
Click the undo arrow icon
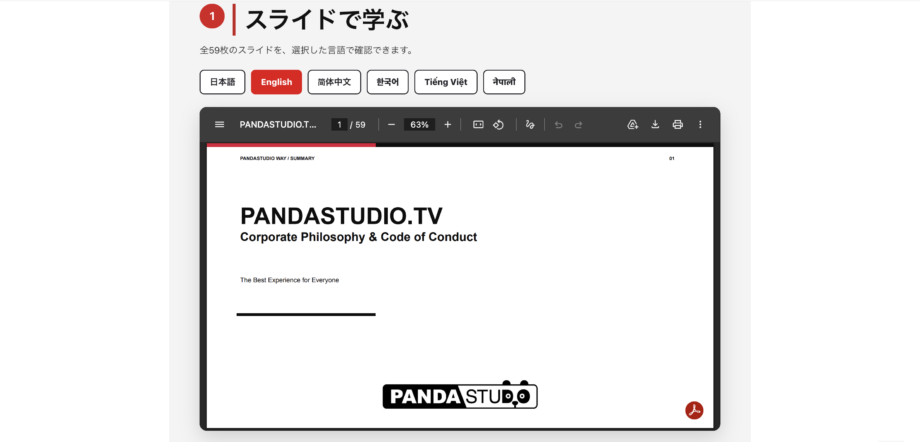(558, 124)
